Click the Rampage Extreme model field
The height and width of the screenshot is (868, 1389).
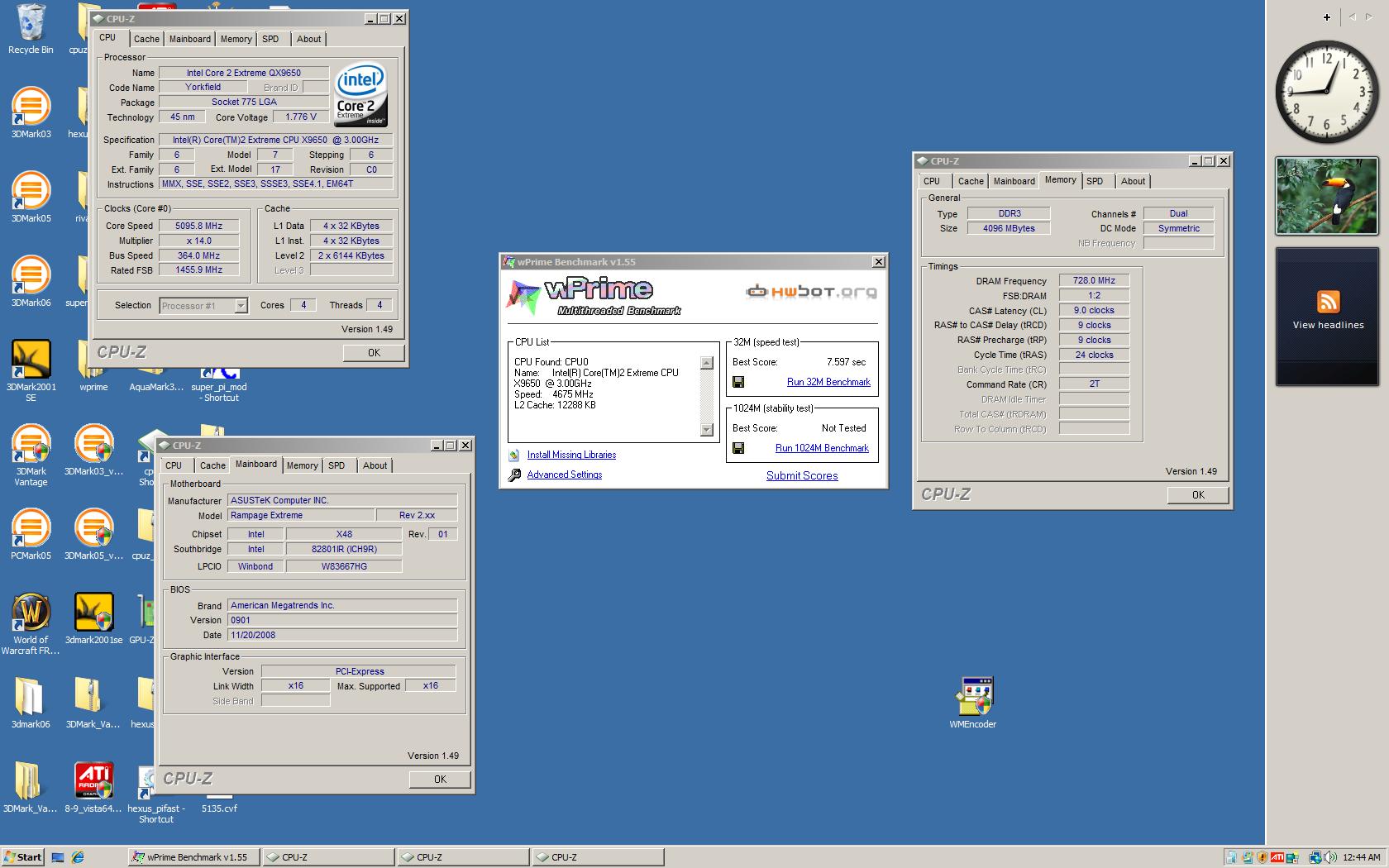(302, 515)
